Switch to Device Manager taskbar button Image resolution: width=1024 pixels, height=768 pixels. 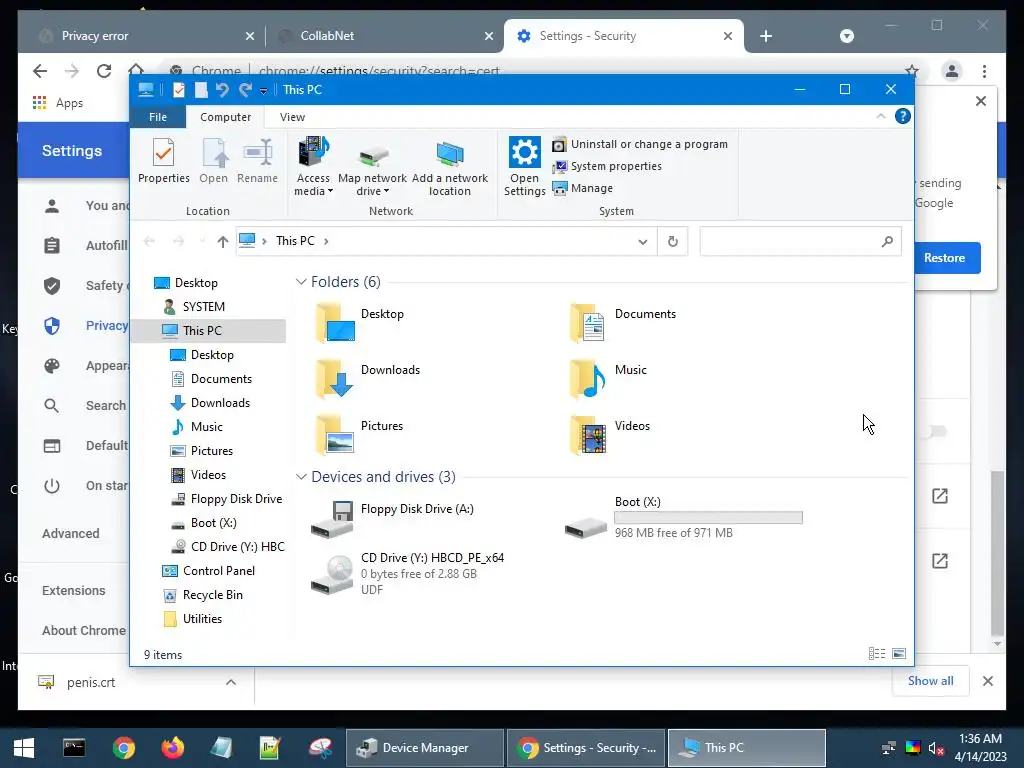[425, 748]
